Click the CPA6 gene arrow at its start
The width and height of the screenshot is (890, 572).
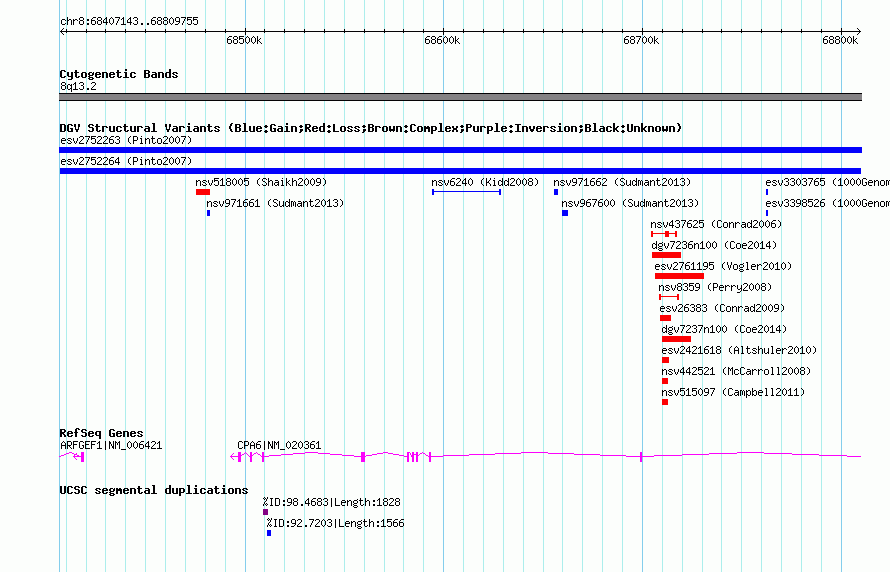(x=233, y=457)
